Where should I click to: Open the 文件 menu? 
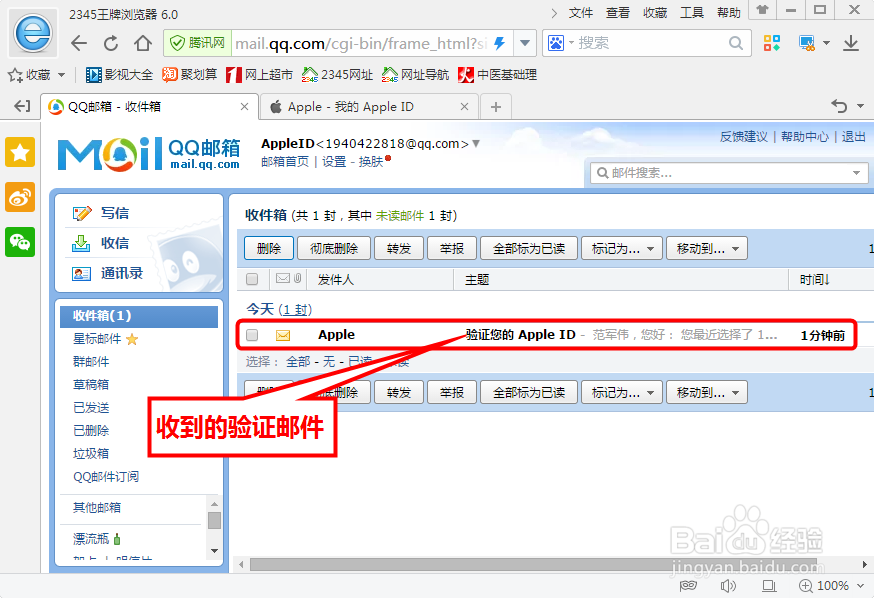click(581, 13)
